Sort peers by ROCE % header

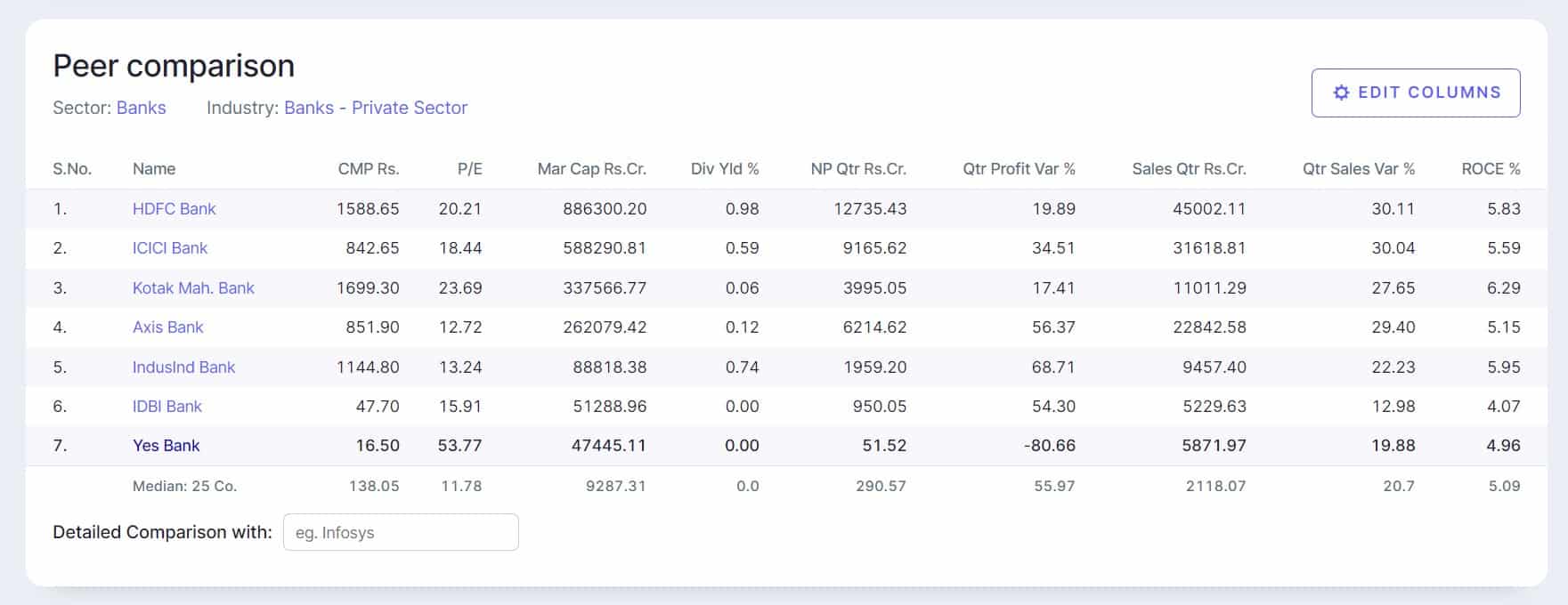(1491, 169)
